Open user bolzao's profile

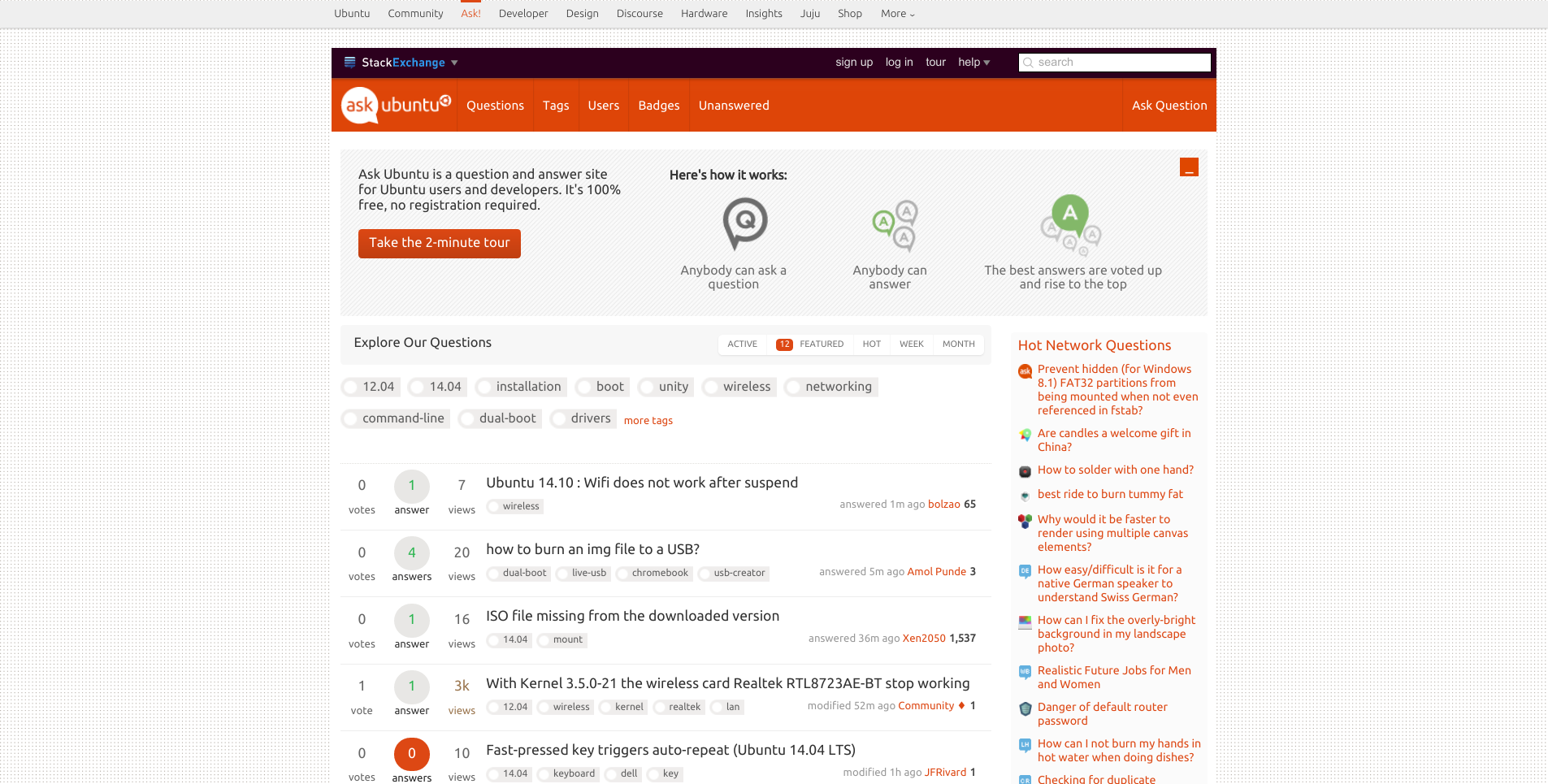tap(944, 505)
